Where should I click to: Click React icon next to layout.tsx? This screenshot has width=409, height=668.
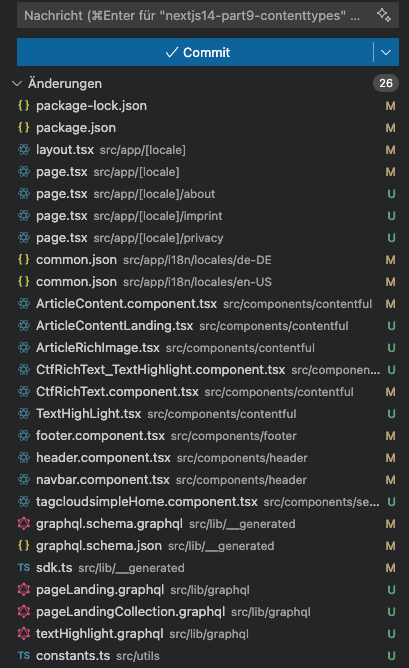[24, 150]
